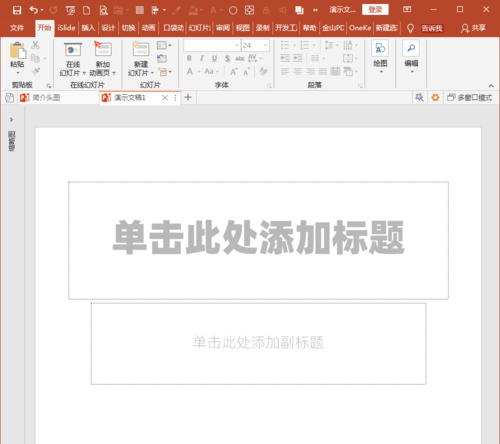Click the print preview magnifier icon
The width and height of the screenshot is (500, 444).
[x=104, y=10]
